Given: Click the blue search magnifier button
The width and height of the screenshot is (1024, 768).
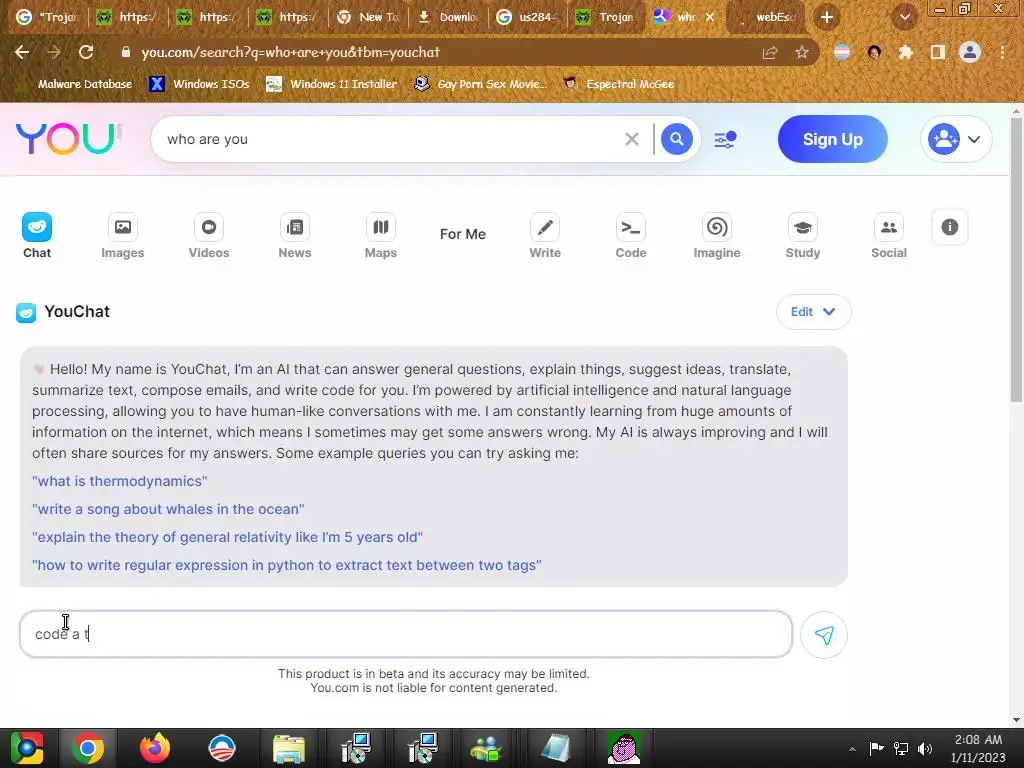Looking at the screenshot, I should pyautogui.click(x=677, y=139).
